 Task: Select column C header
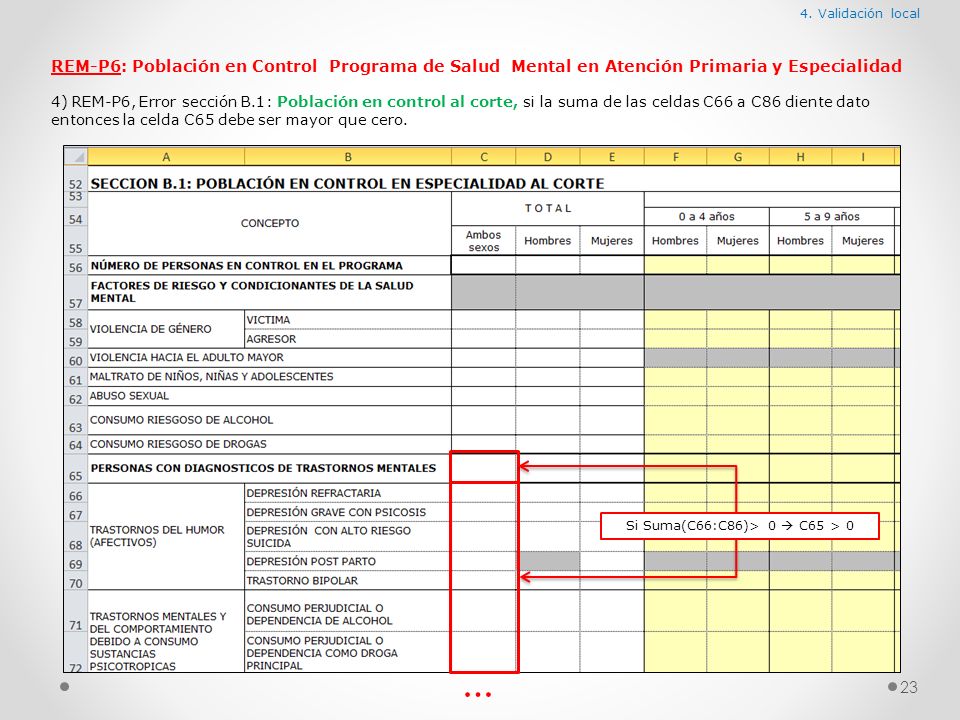coord(484,157)
